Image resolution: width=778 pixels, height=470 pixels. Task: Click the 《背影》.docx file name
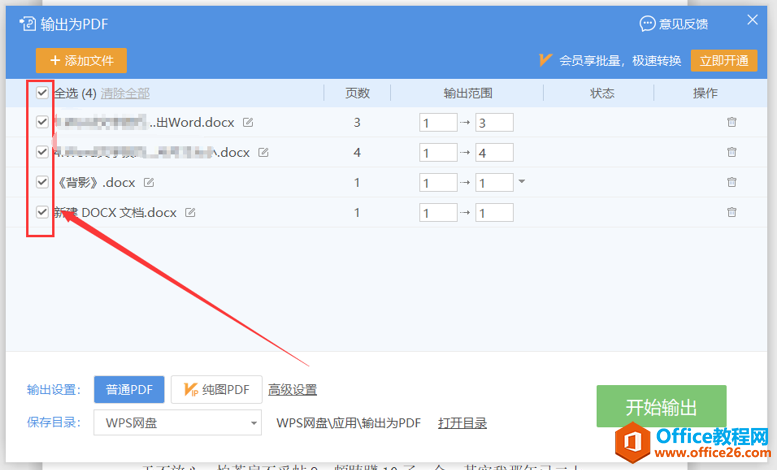(x=95, y=183)
